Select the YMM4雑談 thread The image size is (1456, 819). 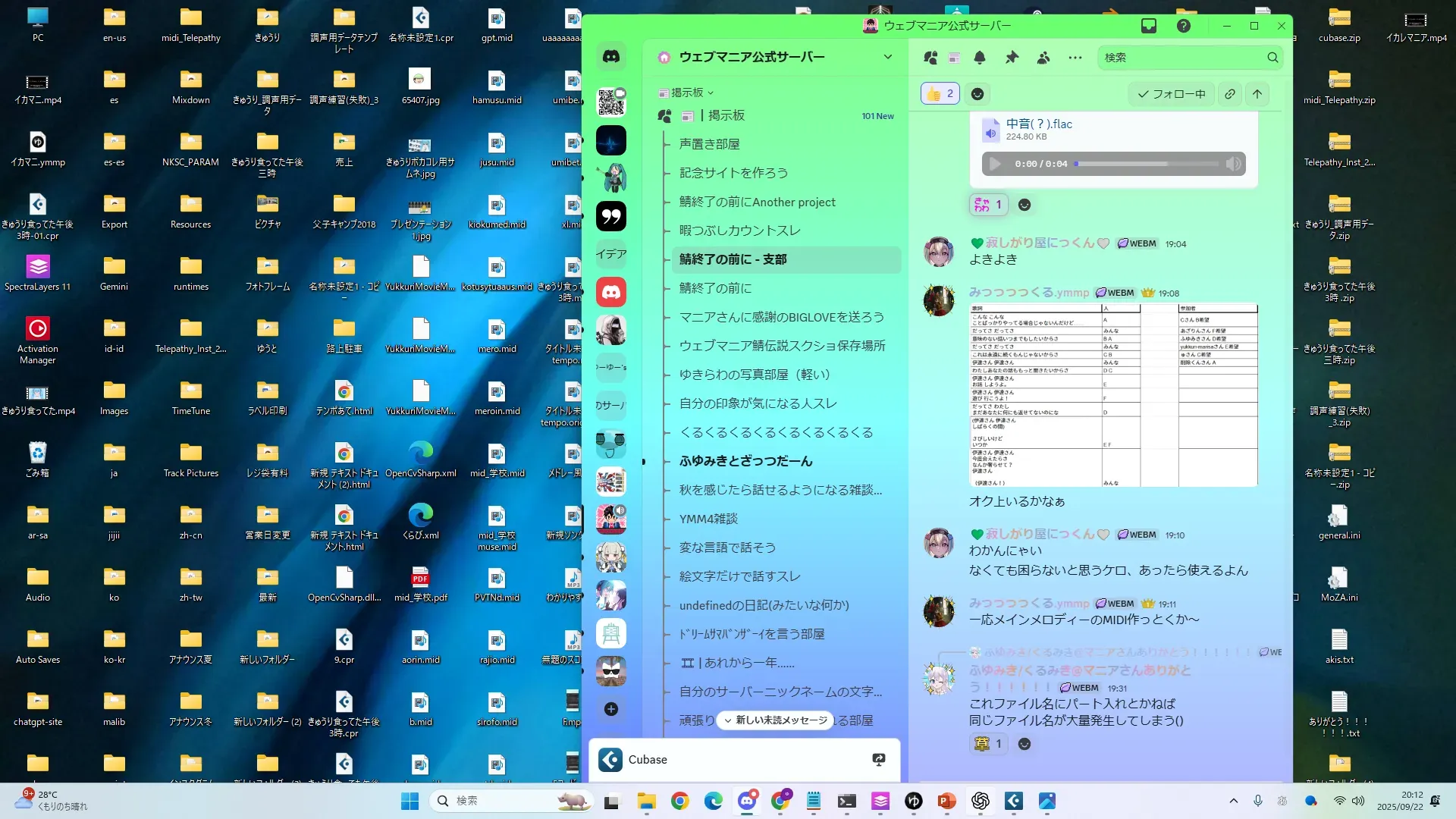708,519
